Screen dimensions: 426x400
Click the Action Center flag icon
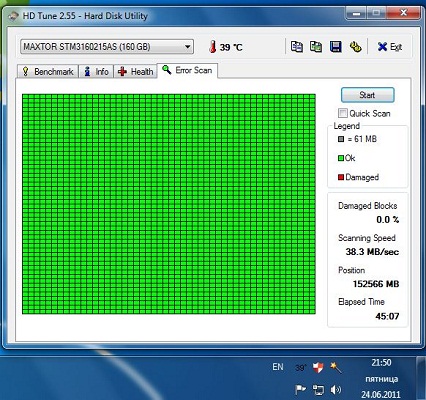[300, 390]
